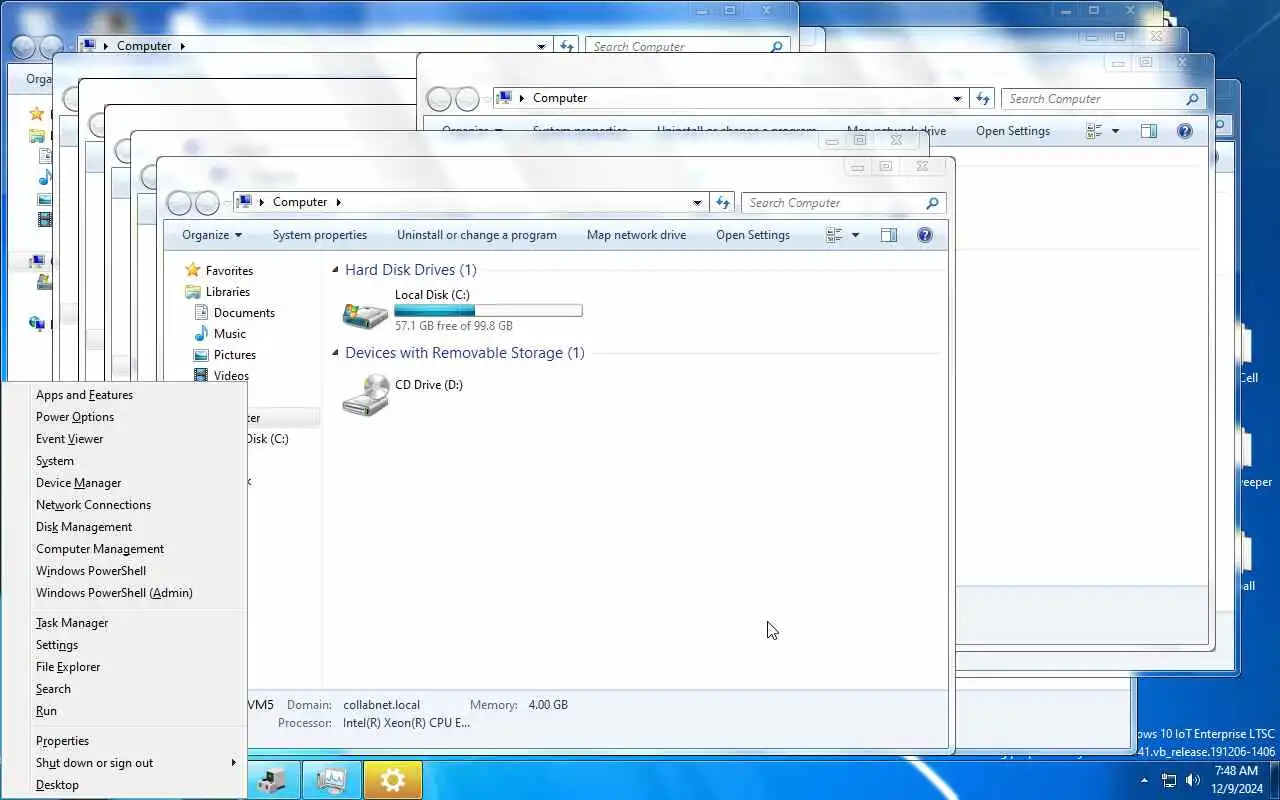Choose Run in the context menu
This screenshot has height=800, width=1280.
[x=125, y=711]
